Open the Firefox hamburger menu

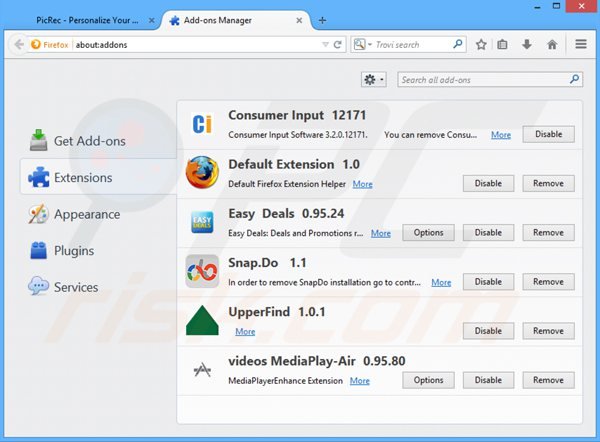[x=581, y=44]
